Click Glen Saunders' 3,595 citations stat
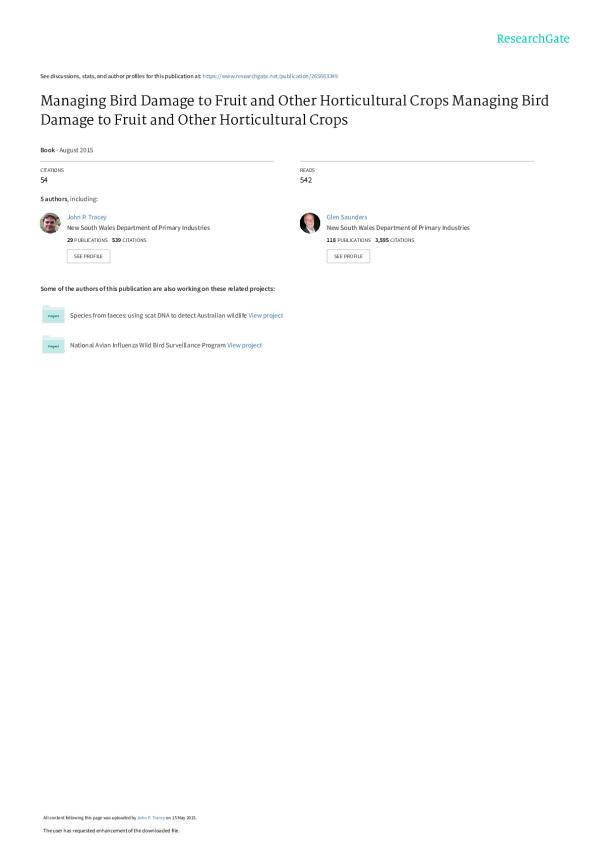 coord(394,240)
